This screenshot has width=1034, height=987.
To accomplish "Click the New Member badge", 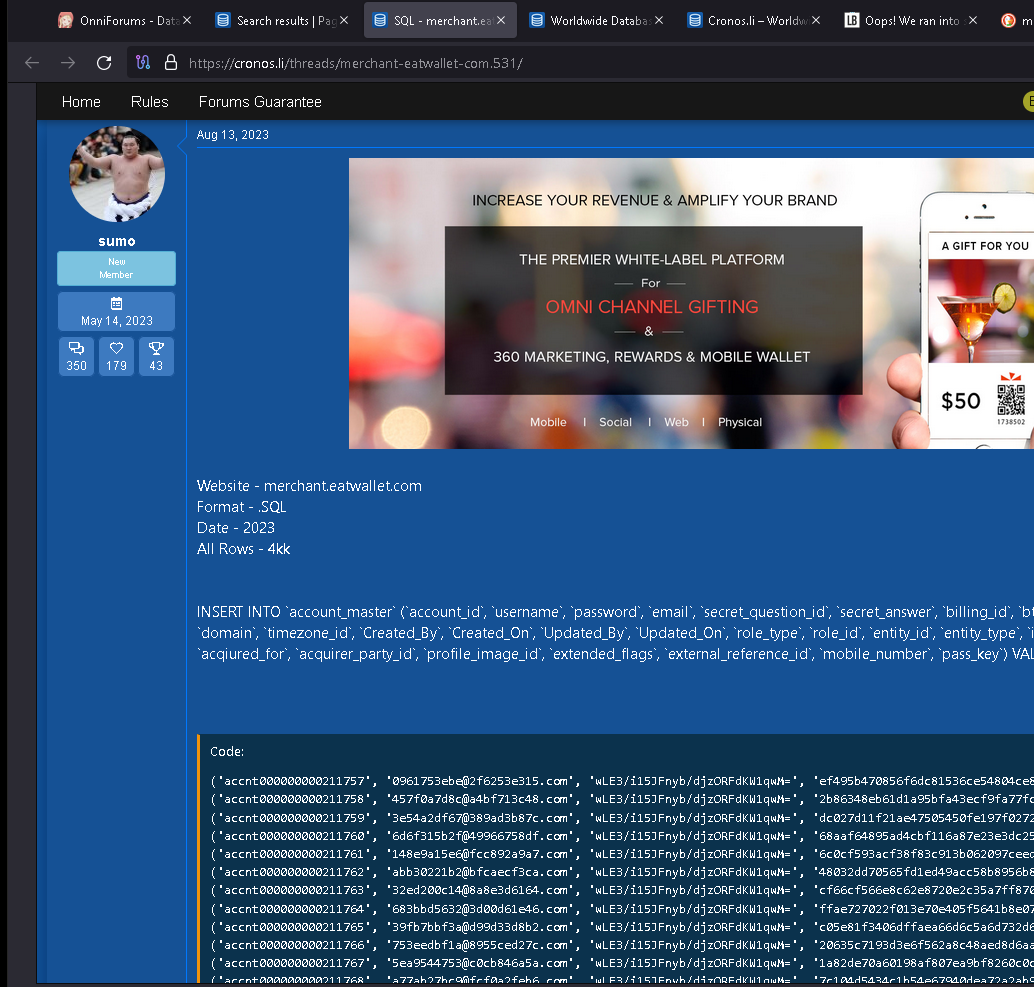I will pyautogui.click(x=116, y=268).
